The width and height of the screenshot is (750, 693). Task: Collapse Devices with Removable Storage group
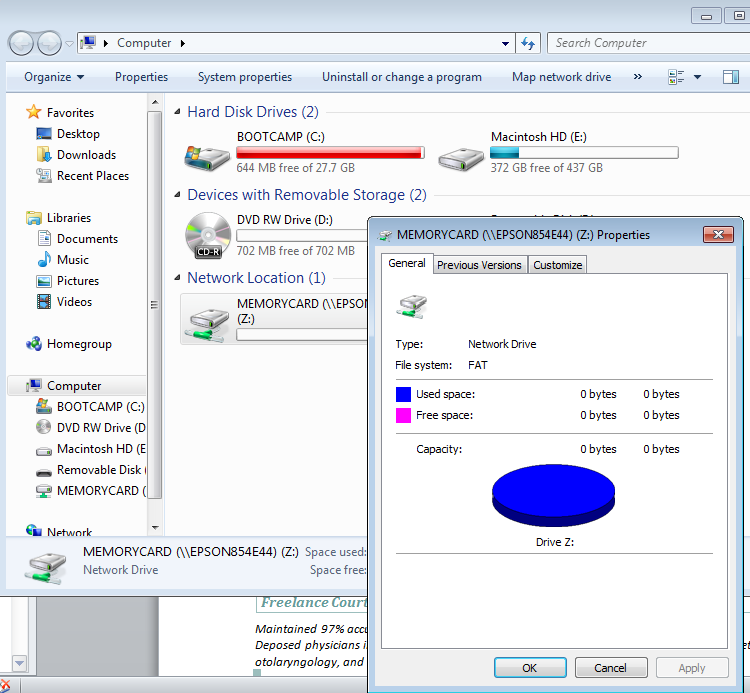point(177,195)
